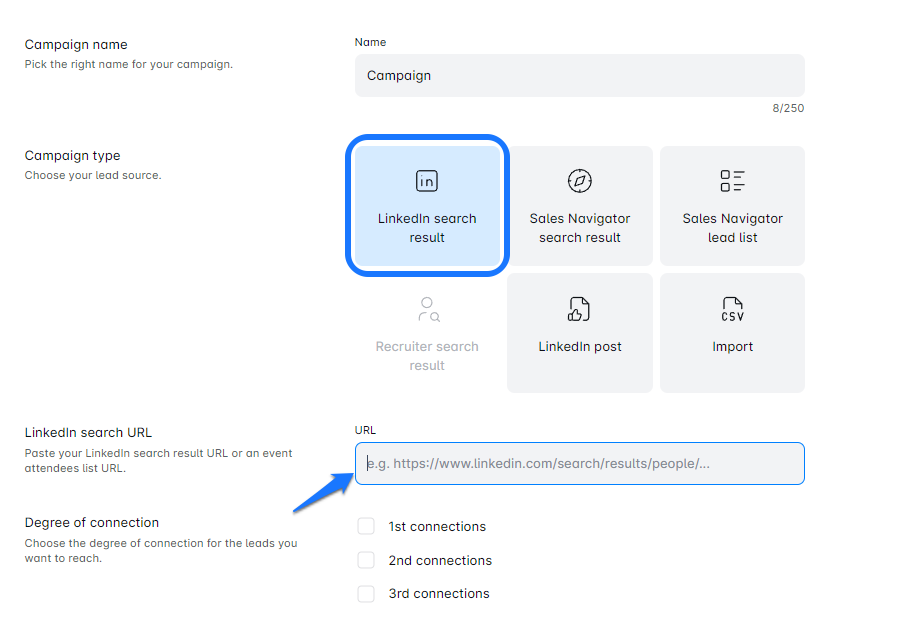The width and height of the screenshot is (916, 636).
Task: Click the thumbs-up document icon for LinkedIn post
Action: [580, 309]
